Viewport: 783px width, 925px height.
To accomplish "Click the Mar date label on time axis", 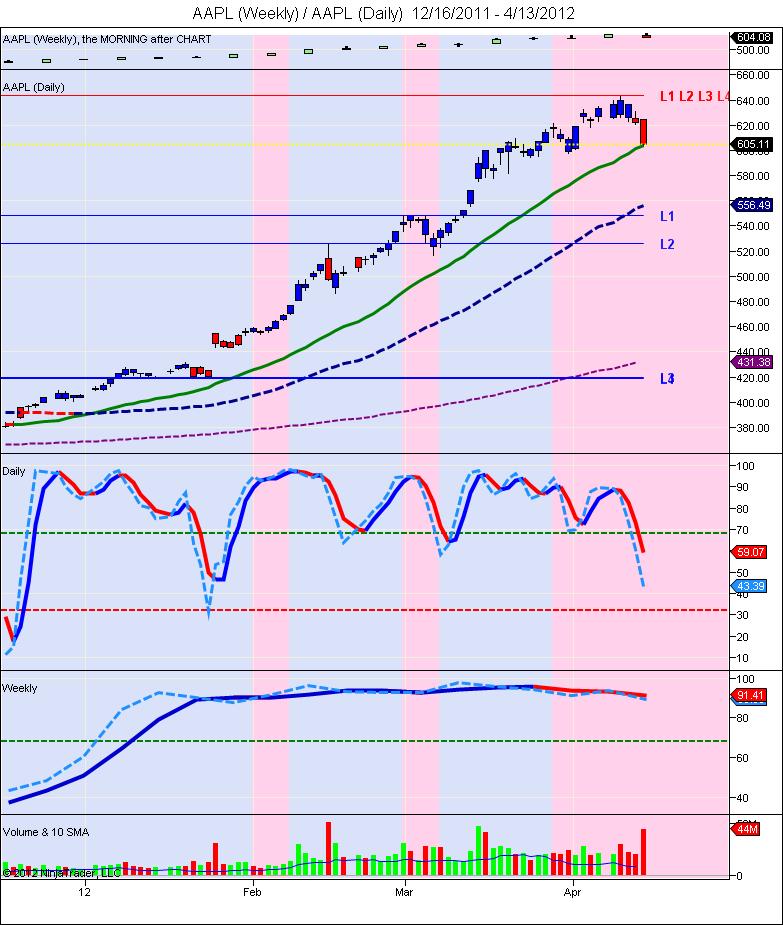I will (x=404, y=892).
